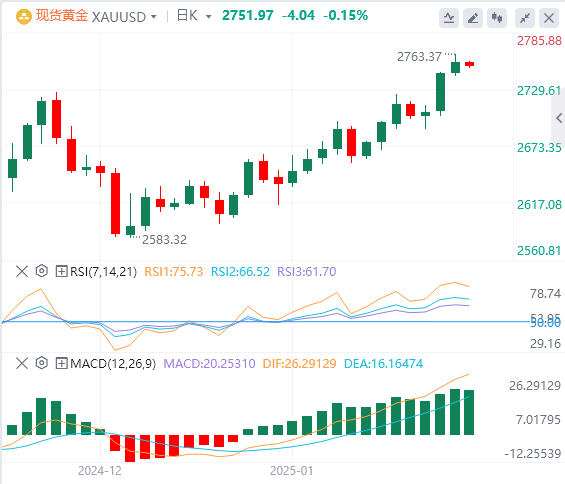Screen dimensions: 565x484
Task: Click the 7.01795 MACD axis label
Action: tap(538, 419)
